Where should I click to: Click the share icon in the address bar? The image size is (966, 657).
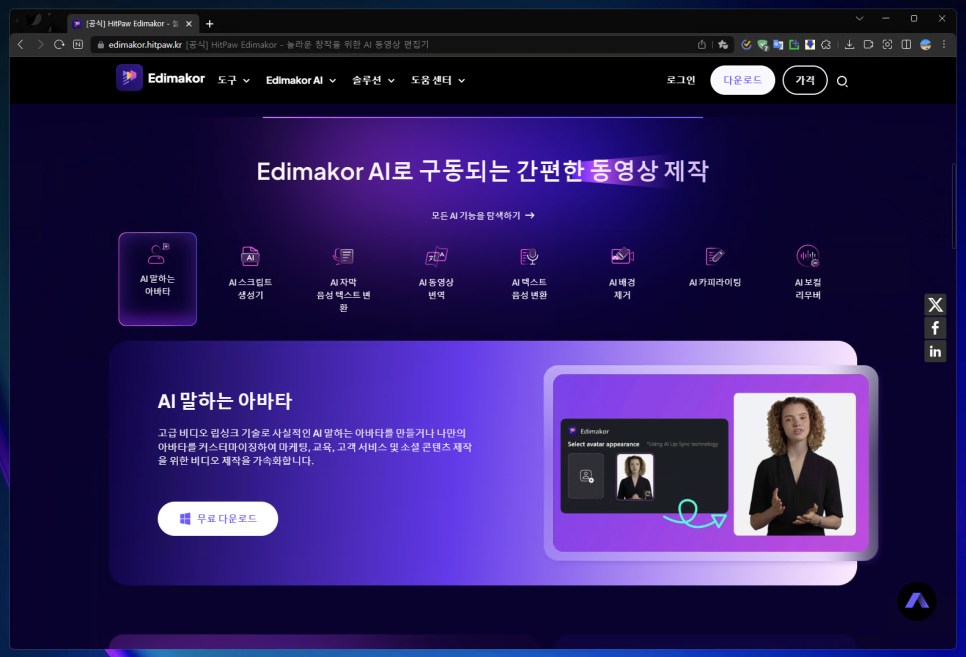(702, 44)
